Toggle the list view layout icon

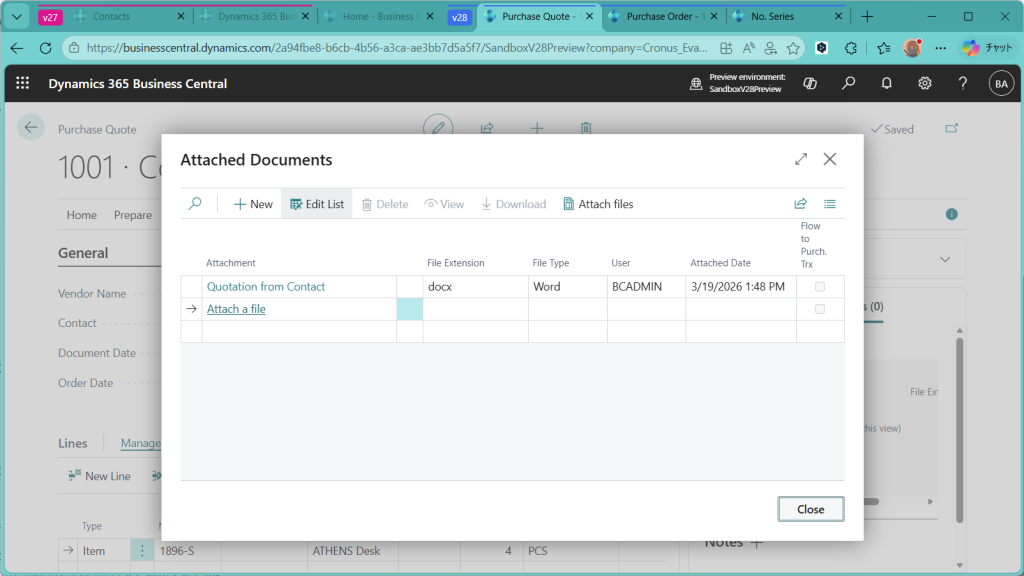tap(830, 204)
